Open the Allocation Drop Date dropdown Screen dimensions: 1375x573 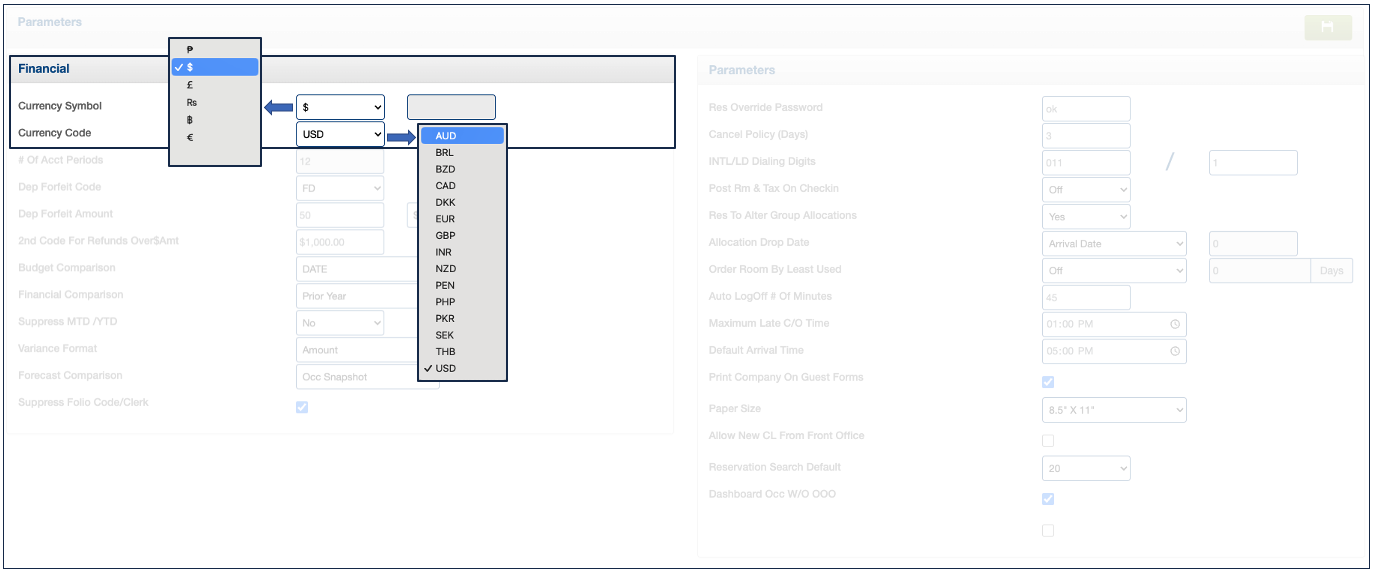[x=1114, y=243]
